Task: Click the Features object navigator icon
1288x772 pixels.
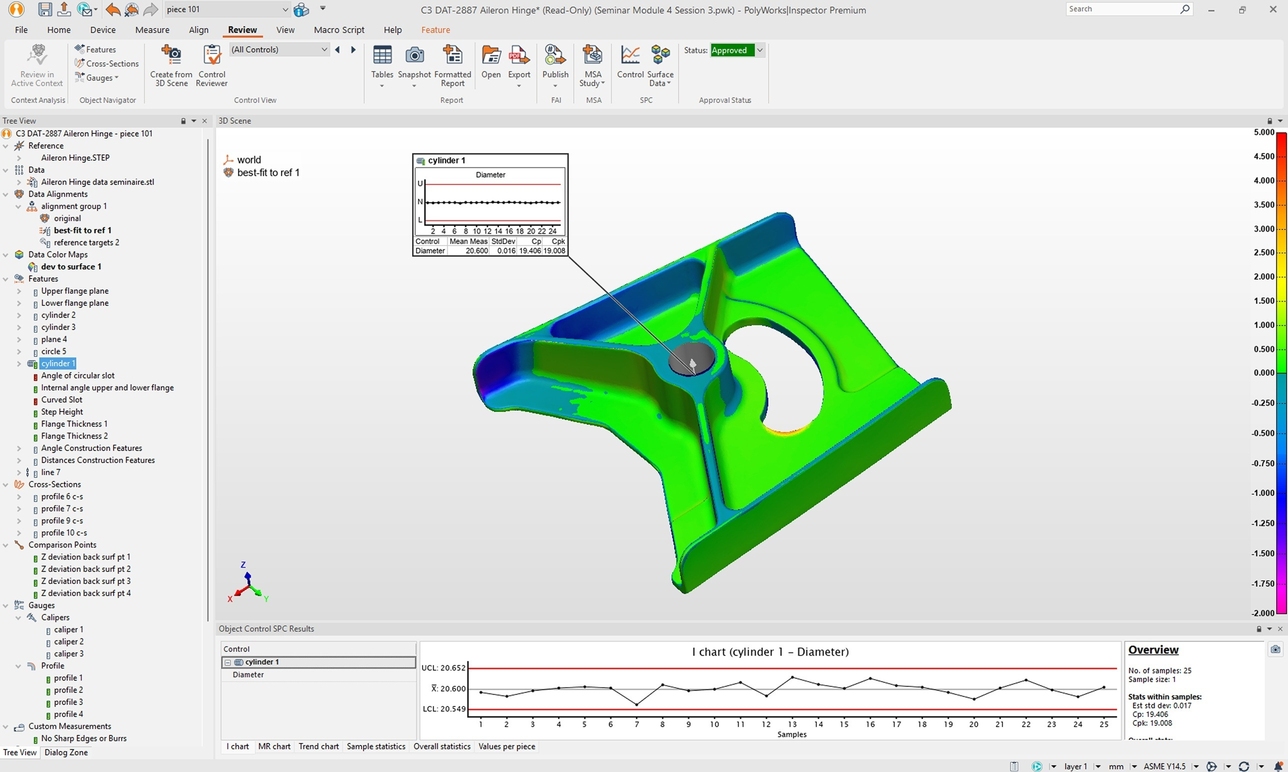Action: click(81, 48)
